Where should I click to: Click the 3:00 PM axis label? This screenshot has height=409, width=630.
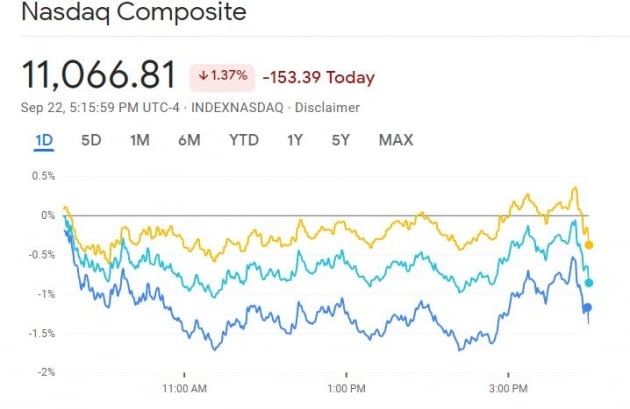tap(507, 387)
